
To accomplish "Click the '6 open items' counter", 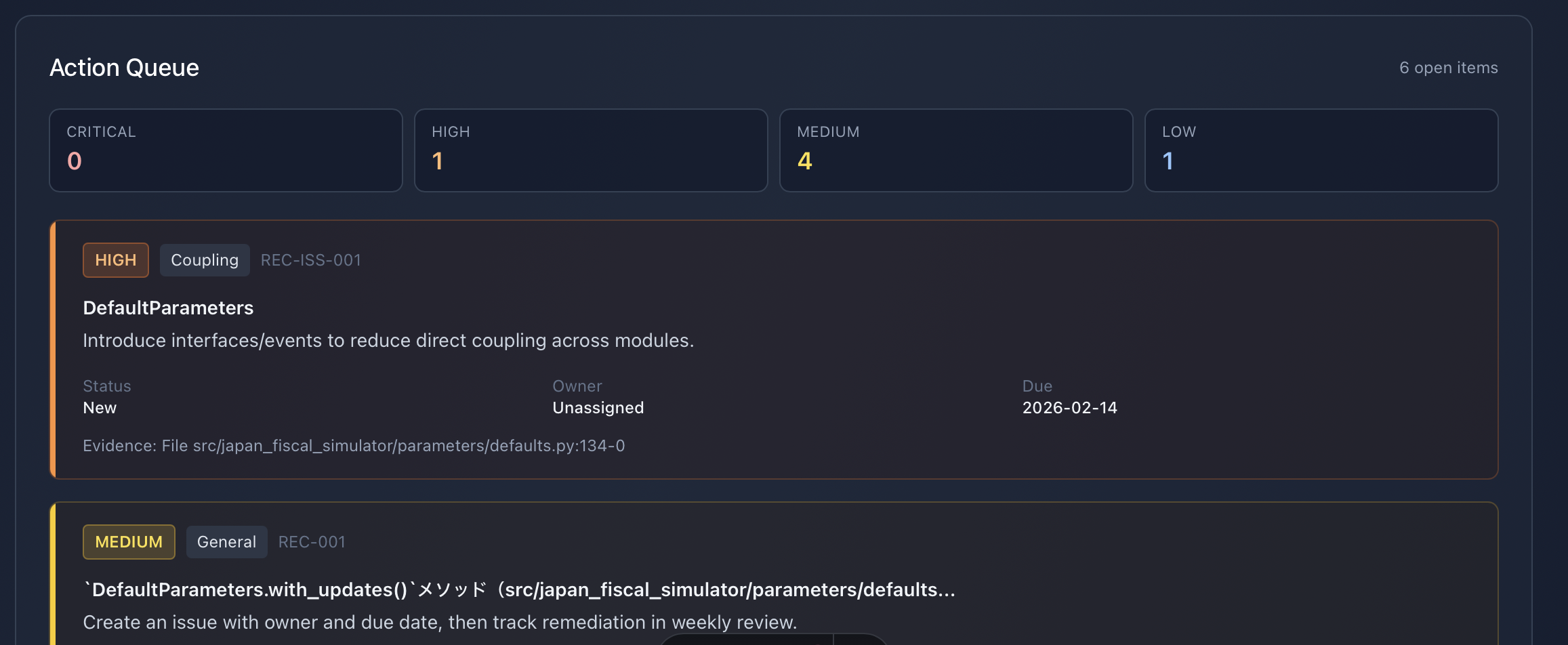I will click(1448, 68).
